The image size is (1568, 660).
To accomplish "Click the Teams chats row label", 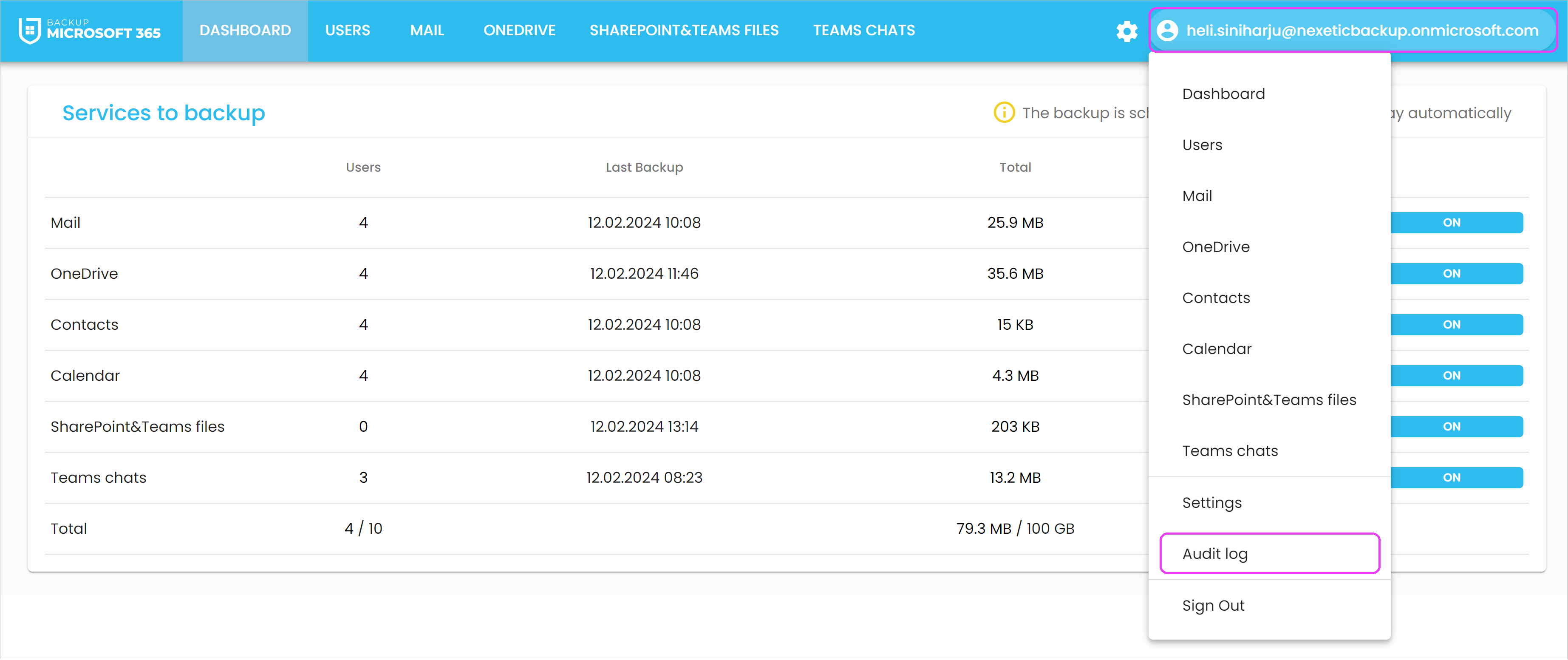I will pyautogui.click(x=99, y=478).
